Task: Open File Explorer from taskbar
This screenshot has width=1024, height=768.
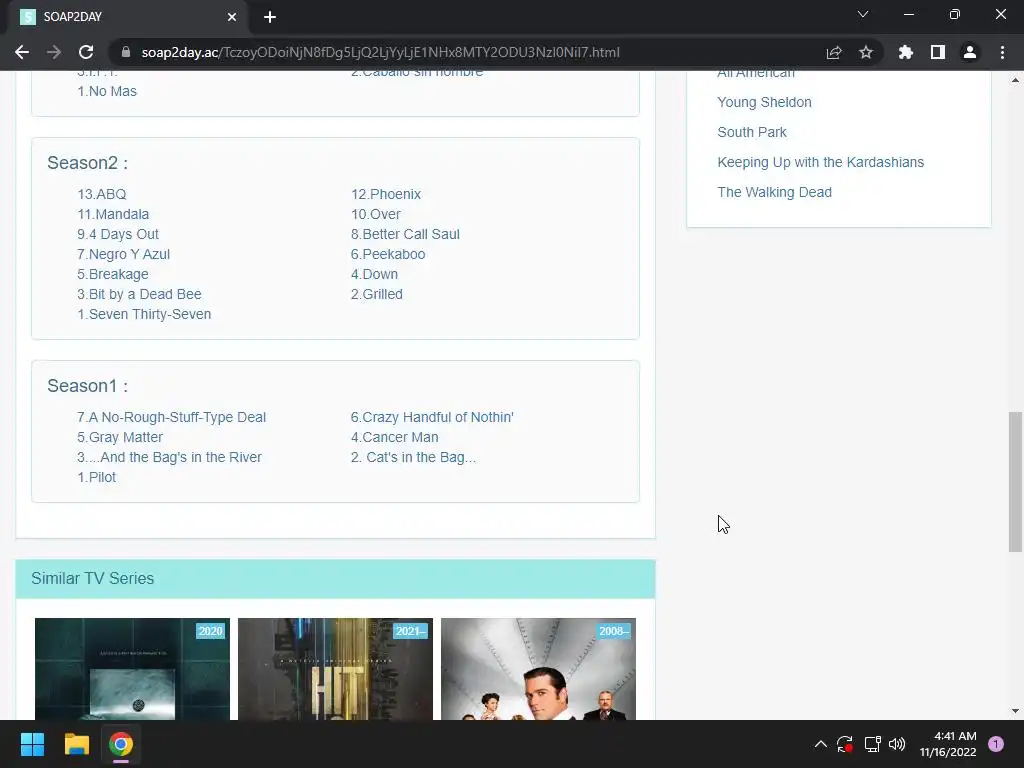Action: pyautogui.click(x=76, y=744)
